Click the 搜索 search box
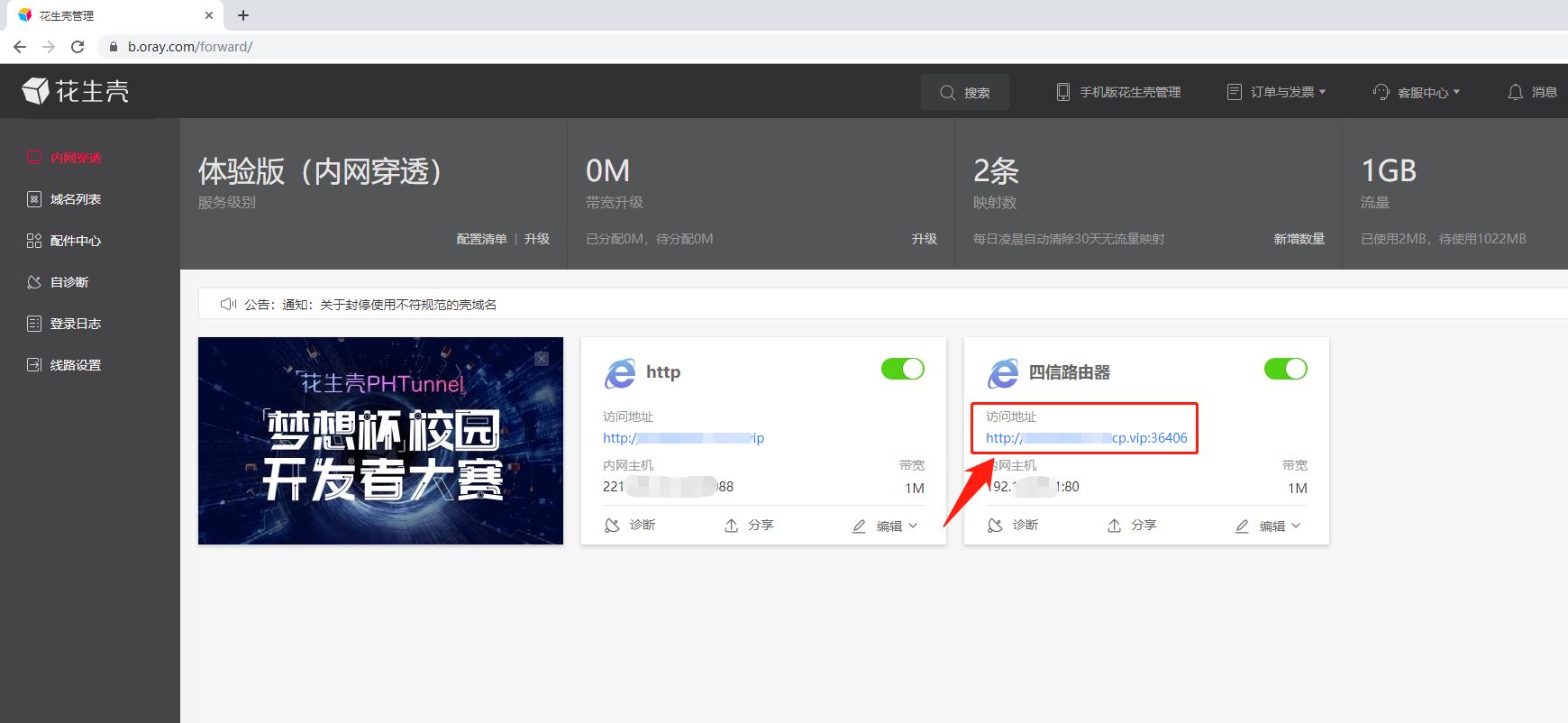The width and height of the screenshot is (1568, 723). [964, 92]
